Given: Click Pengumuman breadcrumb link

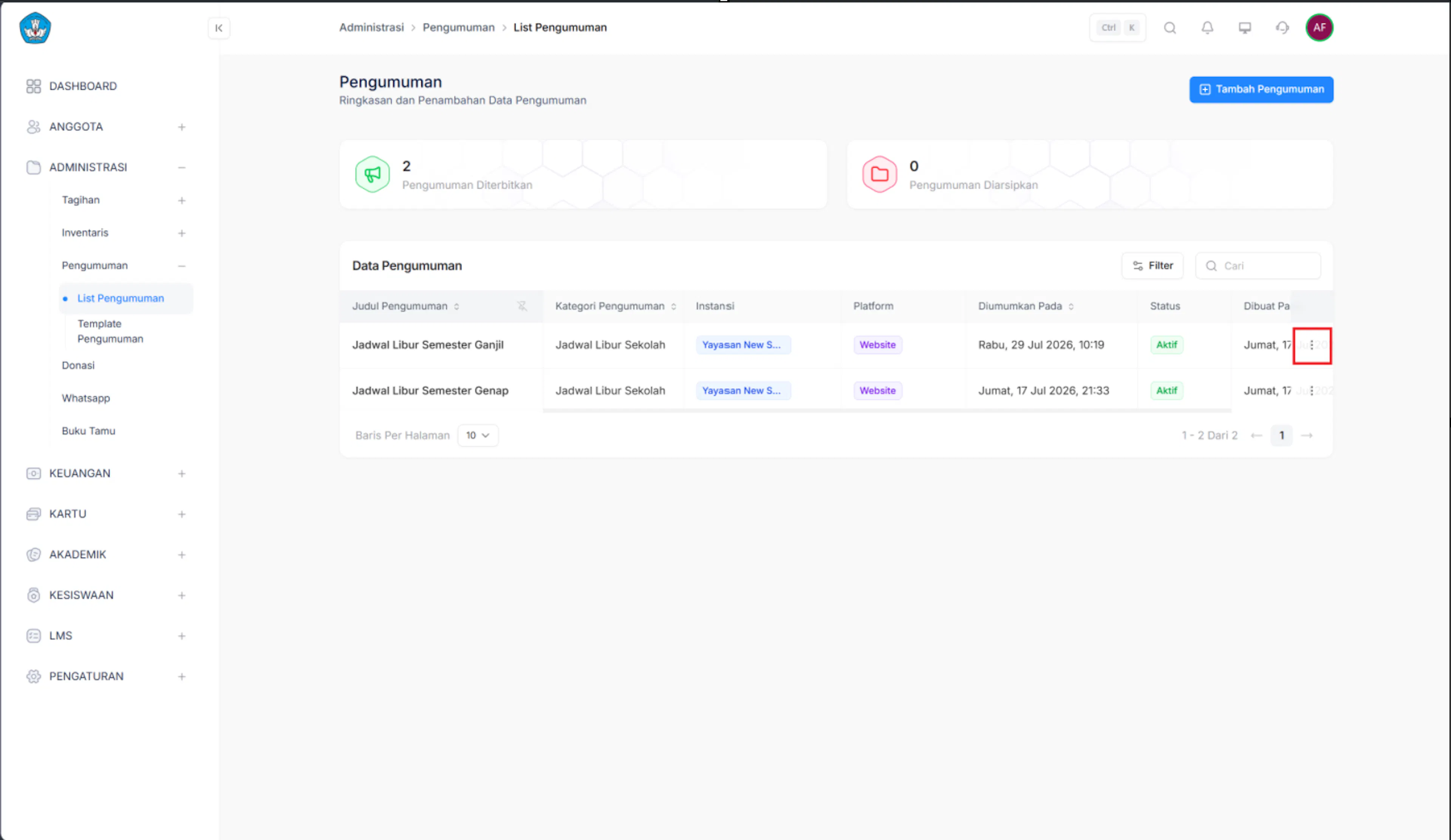Looking at the screenshot, I should click(458, 28).
